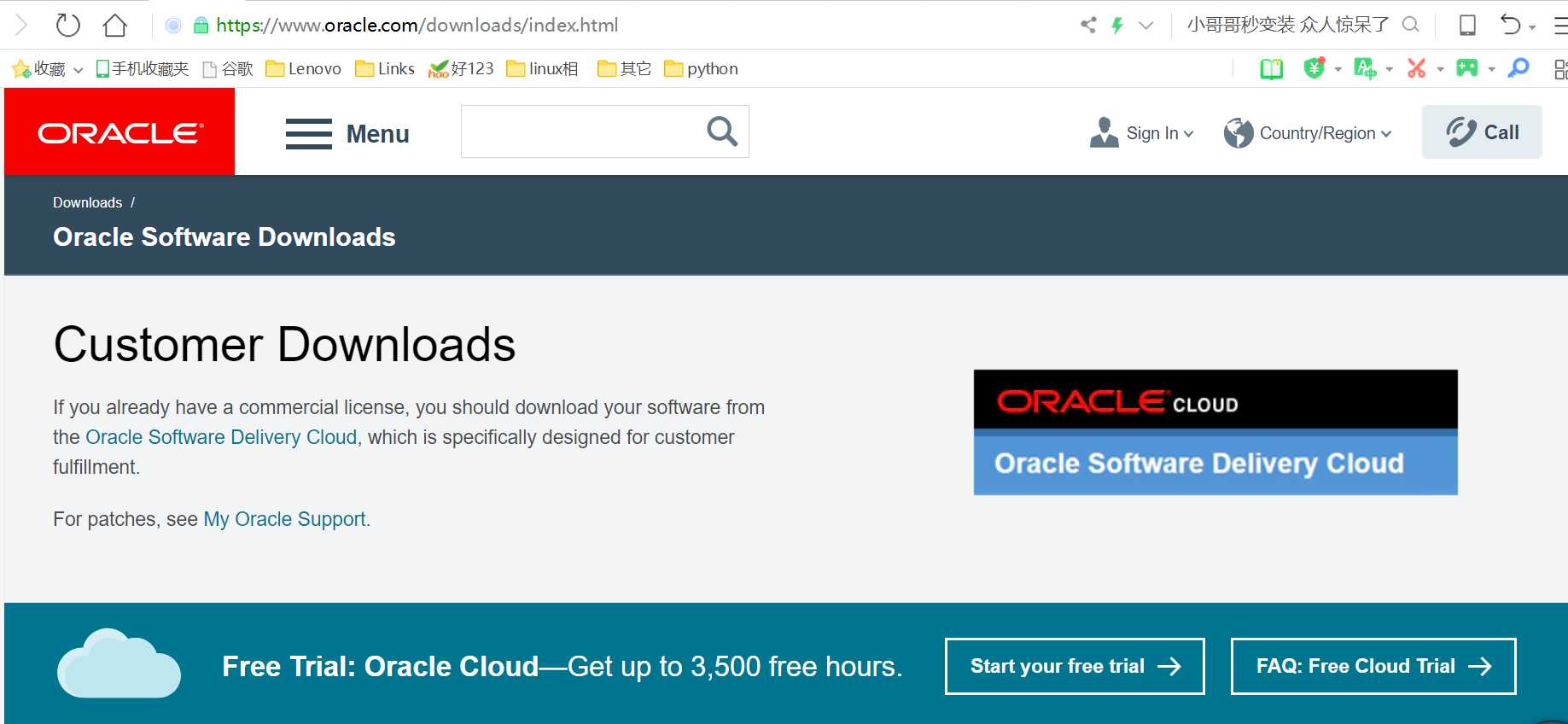Image resolution: width=1568 pixels, height=724 pixels.
Task: Click the green gamepad extension icon
Action: click(x=1467, y=68)
